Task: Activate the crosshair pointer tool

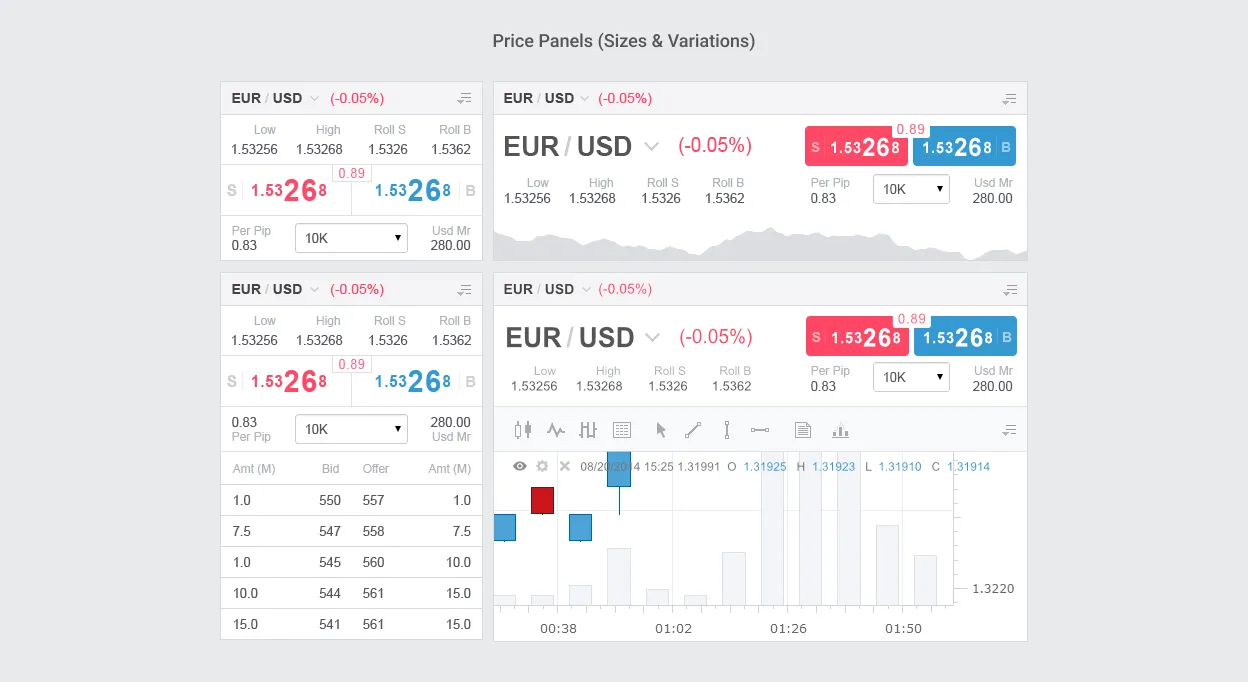Action: point(661,430)
